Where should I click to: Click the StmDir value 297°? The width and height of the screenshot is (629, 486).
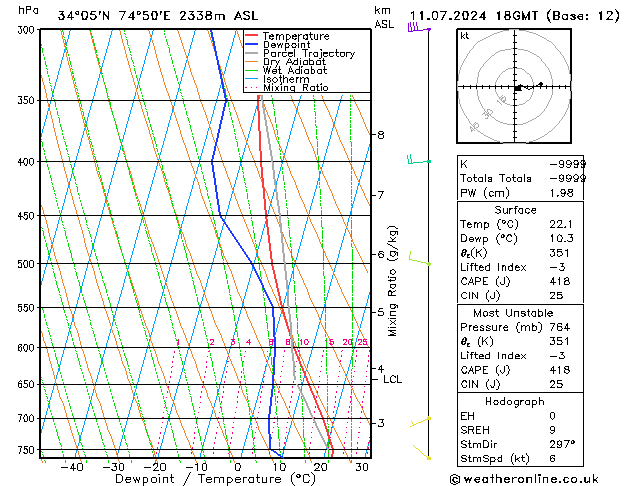tap(562, 444)
